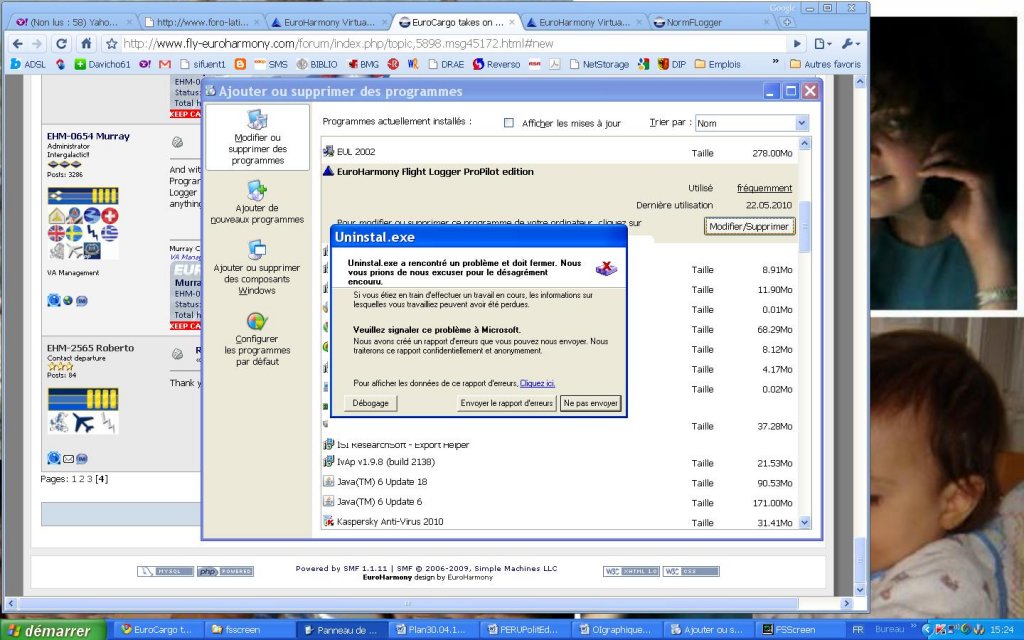The width and height of the screenshot is (1024, 640).
Task: Open the browser wrench settings menu
Action: tap(851, 44)
